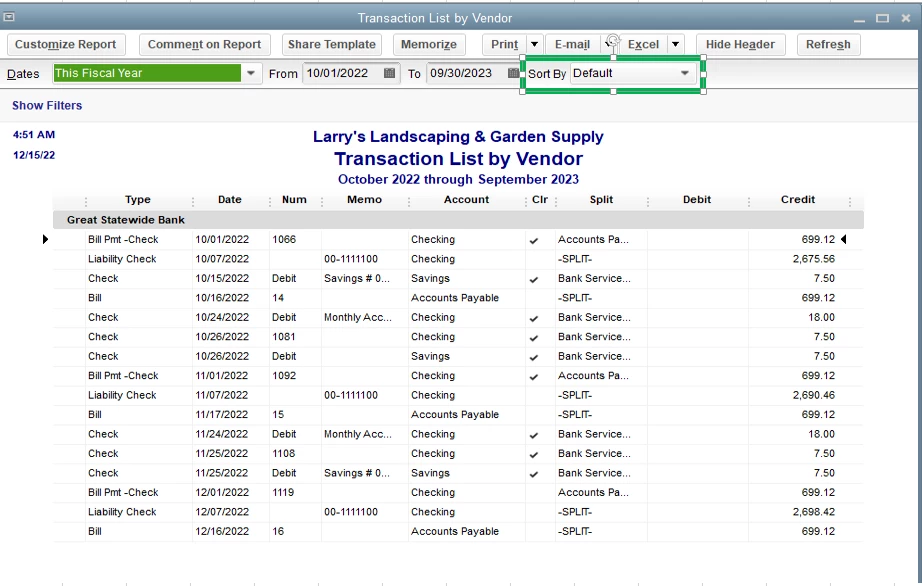
Task: Select the Num column header
Action: [294, 199]
